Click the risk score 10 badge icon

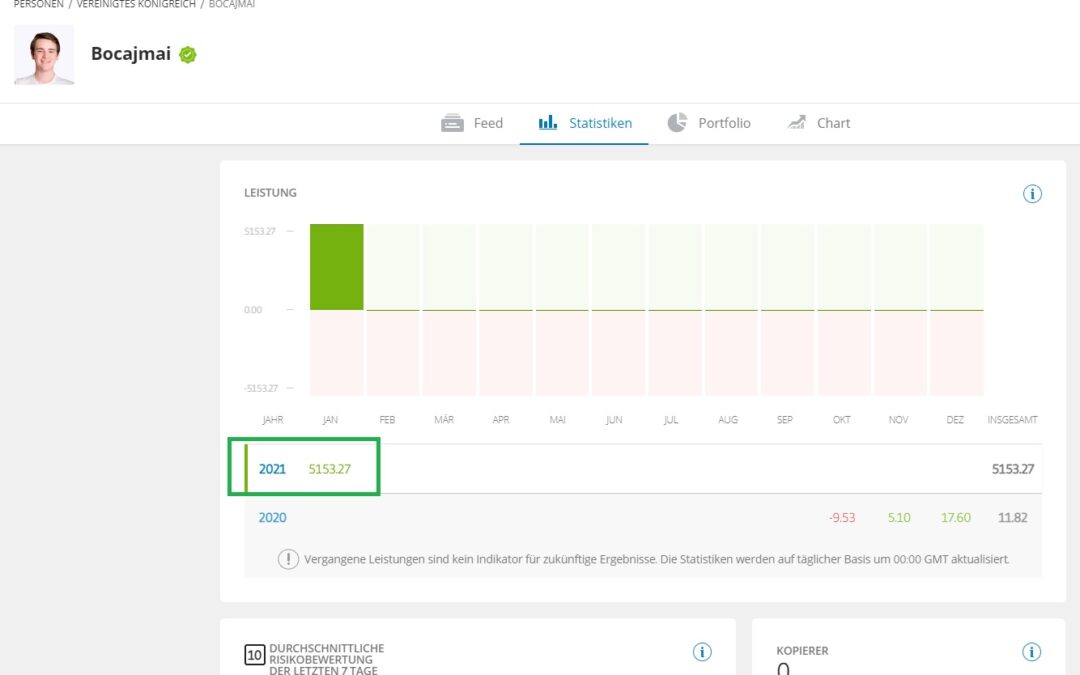pos(255,656)
